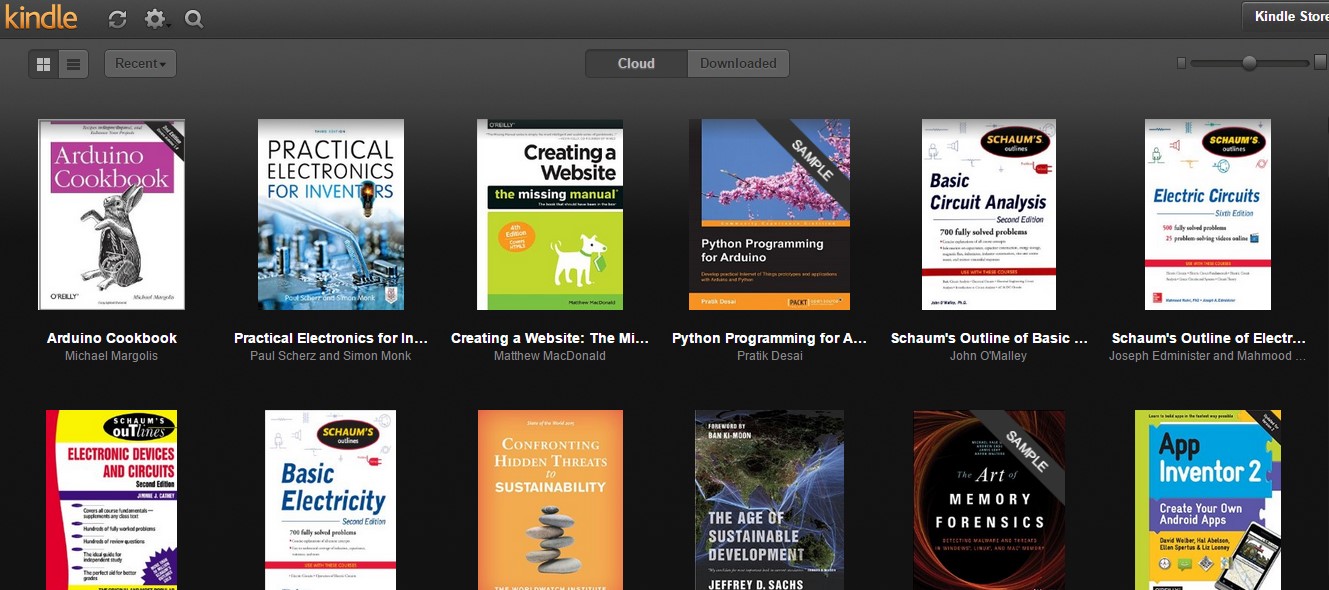
Task: Open the settings gear menu
Action: 156,19
